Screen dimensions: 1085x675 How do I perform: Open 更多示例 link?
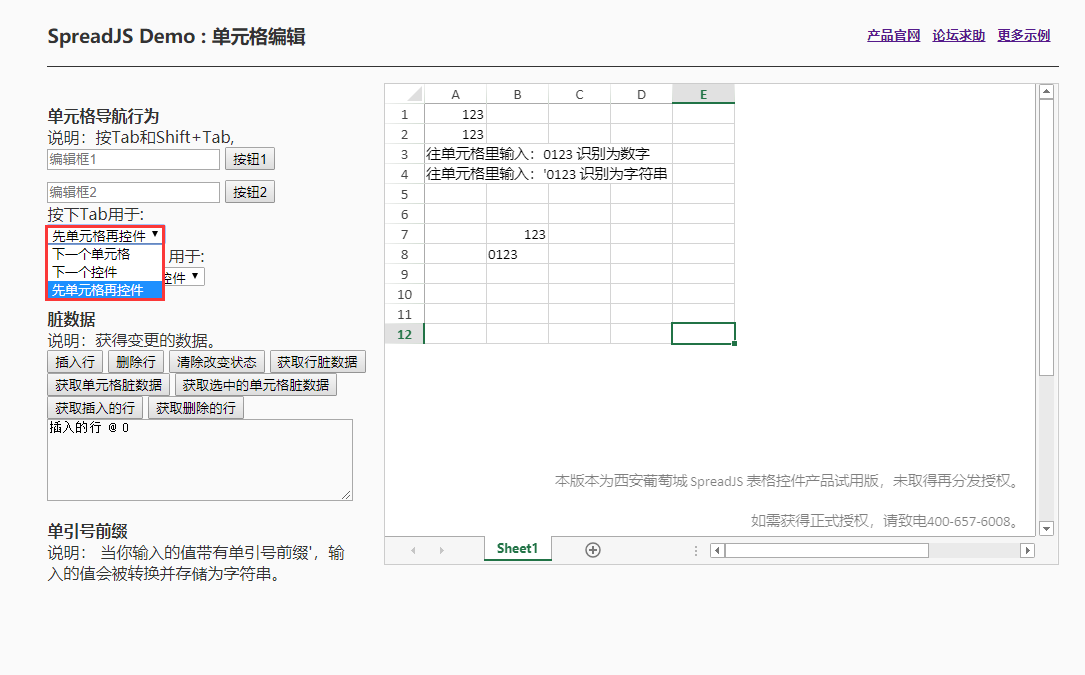(1023, 35)
